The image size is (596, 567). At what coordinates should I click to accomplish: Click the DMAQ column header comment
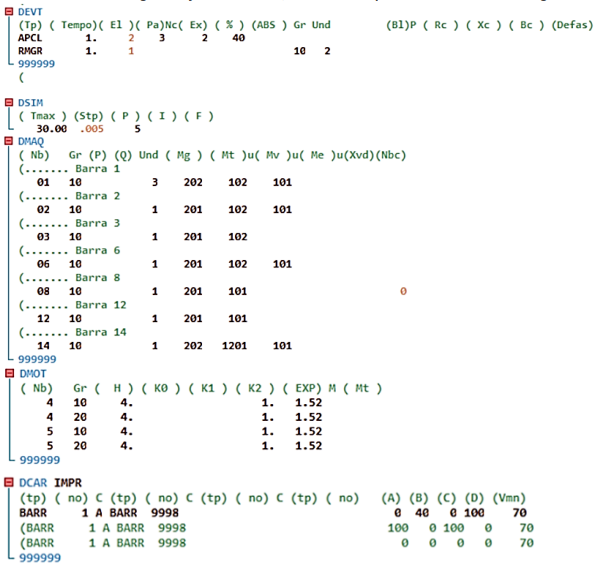(x=212, y=155)
